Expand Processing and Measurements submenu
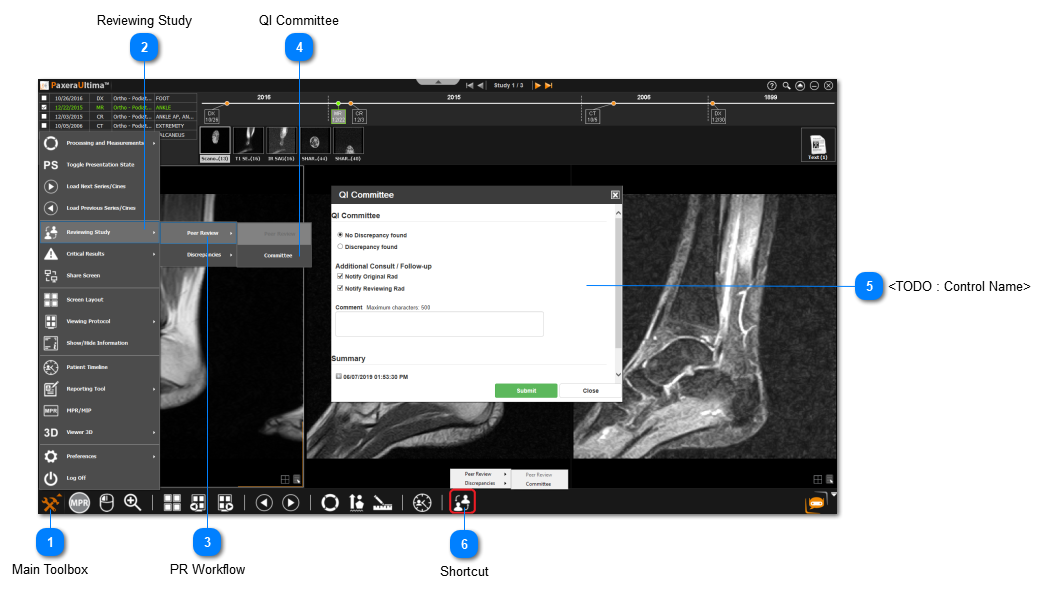 click(99, 143)
